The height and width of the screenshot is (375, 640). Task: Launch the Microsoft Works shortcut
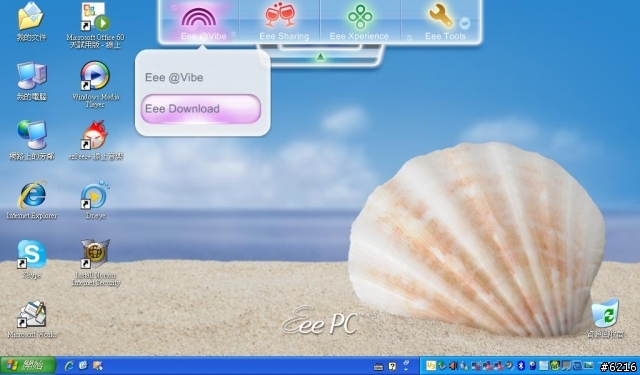tap(32, 319)
